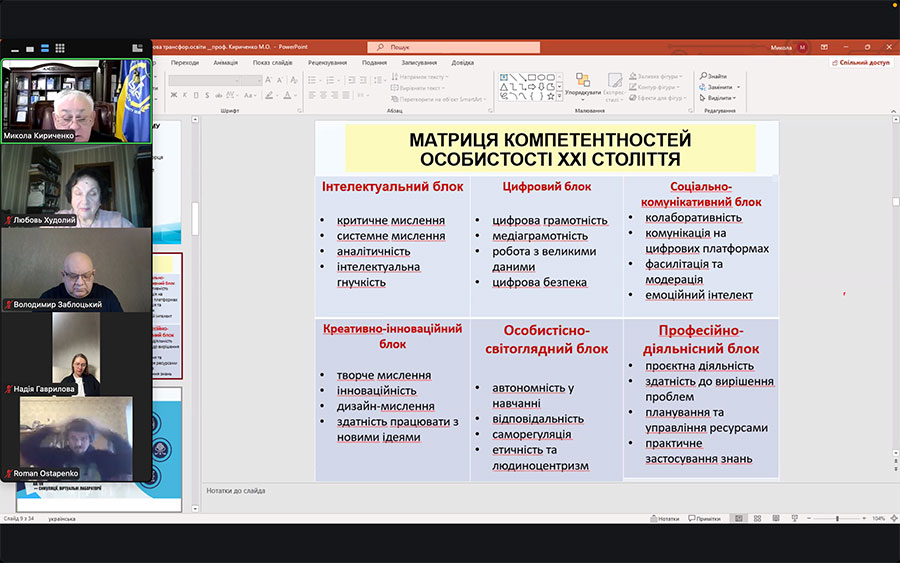Switch to Reading view in status bar
The height and width of the screenshot is (563, 900).
click(776, 518)
